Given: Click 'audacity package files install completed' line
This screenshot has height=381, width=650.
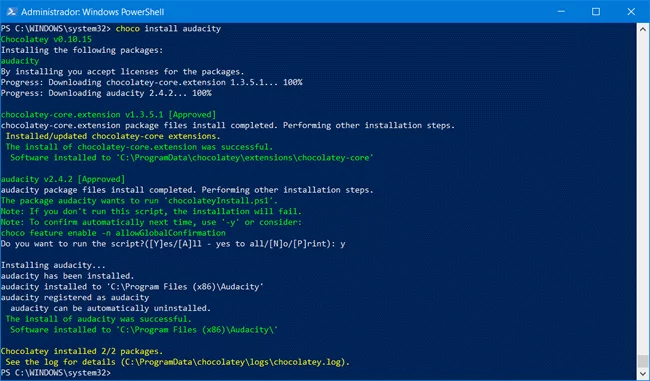Looking at the screenshot, I should [x=187, y=190].
